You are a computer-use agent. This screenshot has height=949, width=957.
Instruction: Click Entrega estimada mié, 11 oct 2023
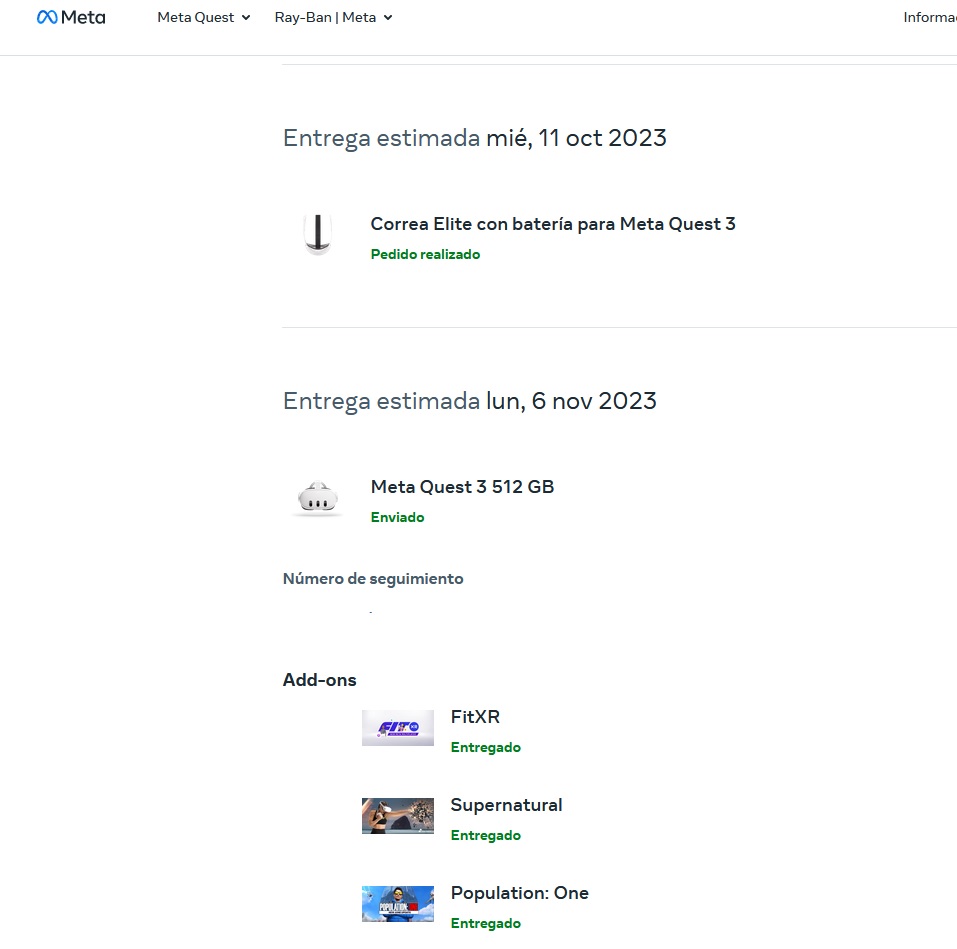click(475, 138)
